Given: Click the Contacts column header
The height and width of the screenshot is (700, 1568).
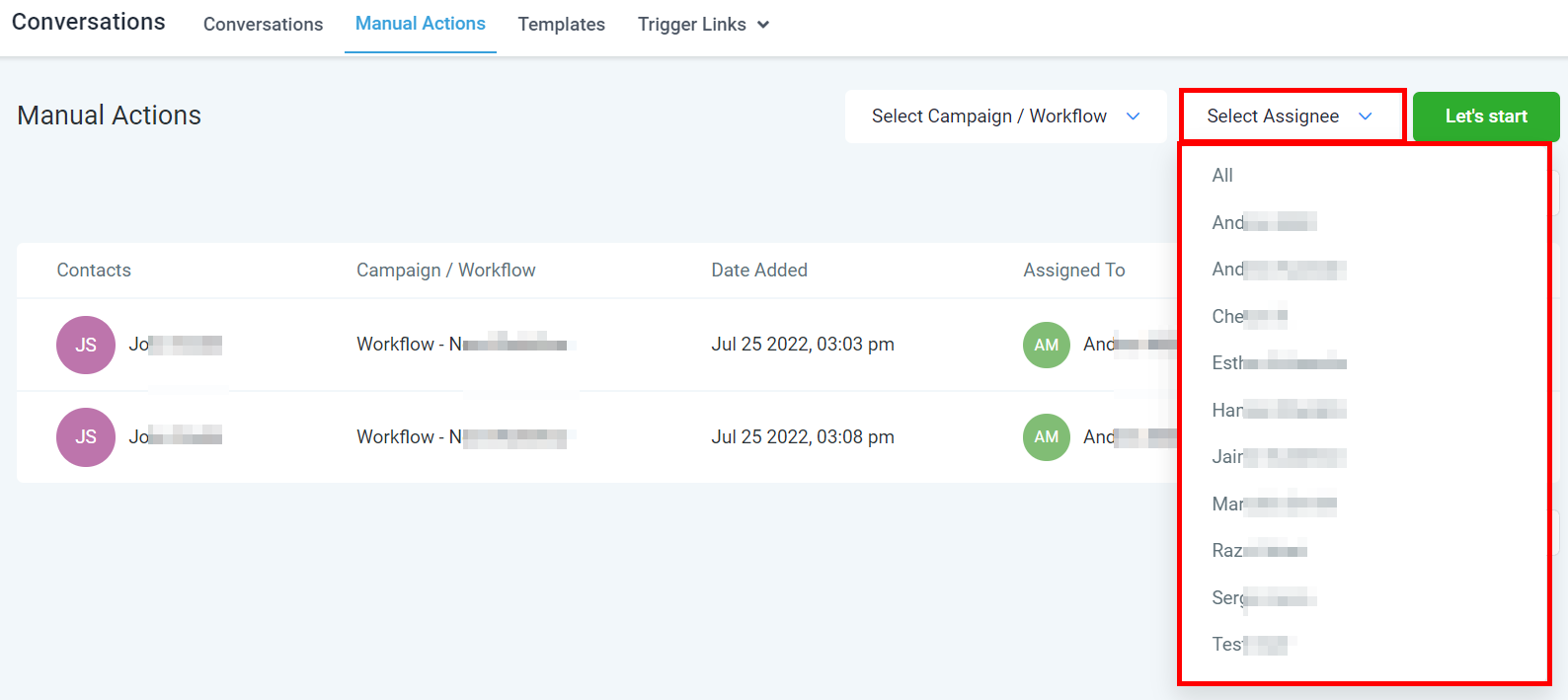Looking at the screenshot, I should (x=94, y=271).
